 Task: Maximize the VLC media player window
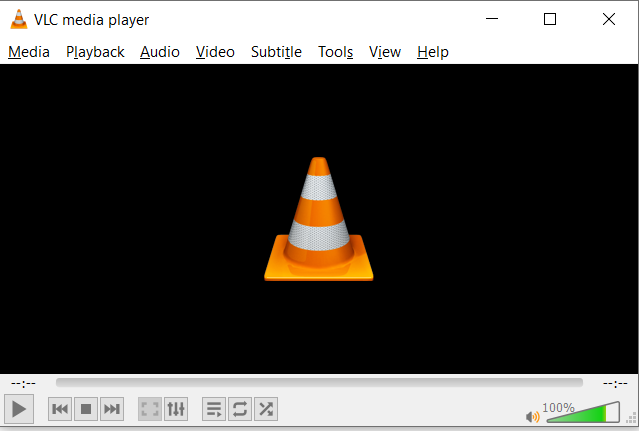click(550, 19)
